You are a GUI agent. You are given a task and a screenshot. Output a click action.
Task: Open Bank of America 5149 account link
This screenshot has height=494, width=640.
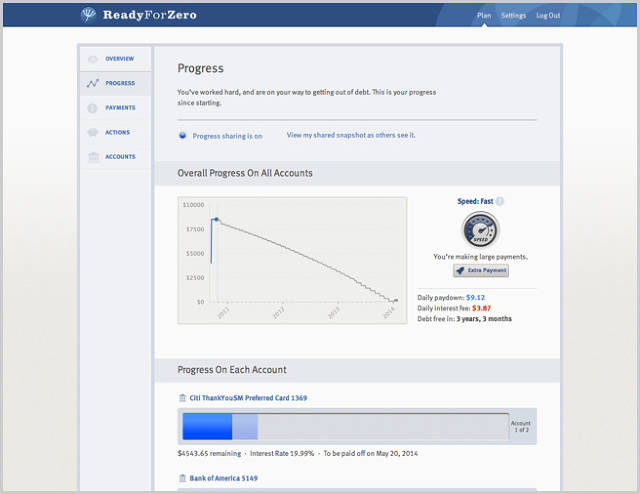224,478
